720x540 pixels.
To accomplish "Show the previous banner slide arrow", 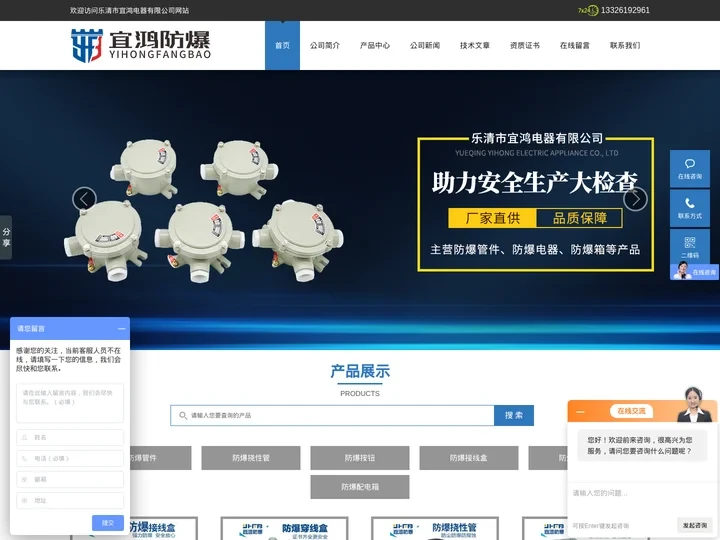I will coord(84,199).
